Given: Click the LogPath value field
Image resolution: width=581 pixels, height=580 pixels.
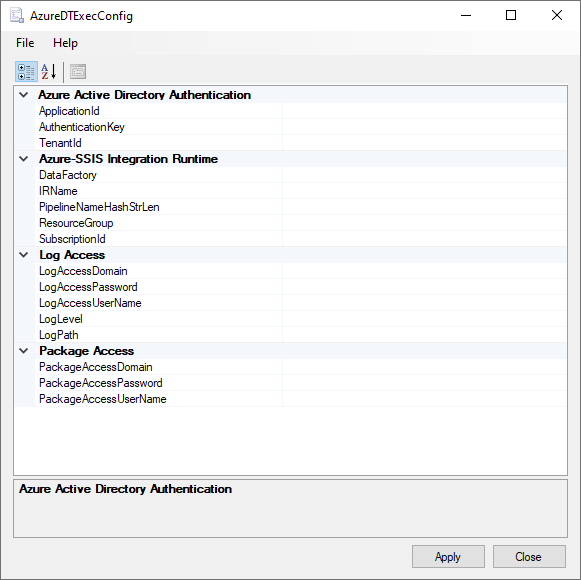Looking at the screenshot, I should pos(425,335).
